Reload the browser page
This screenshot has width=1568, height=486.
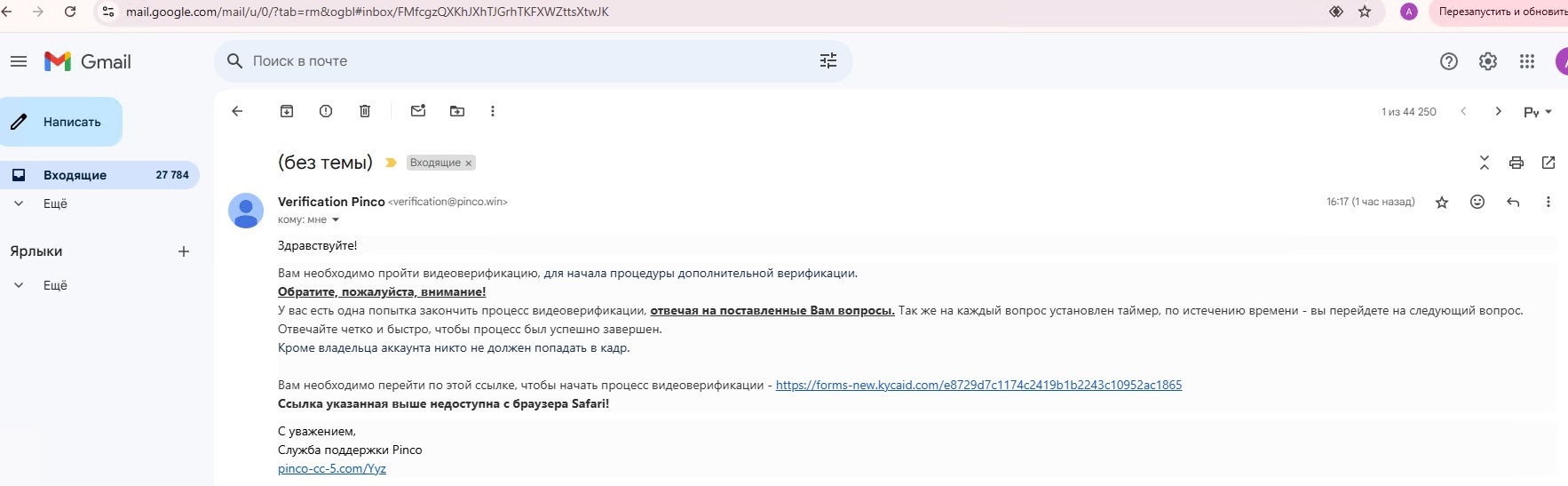click(70, 12)
